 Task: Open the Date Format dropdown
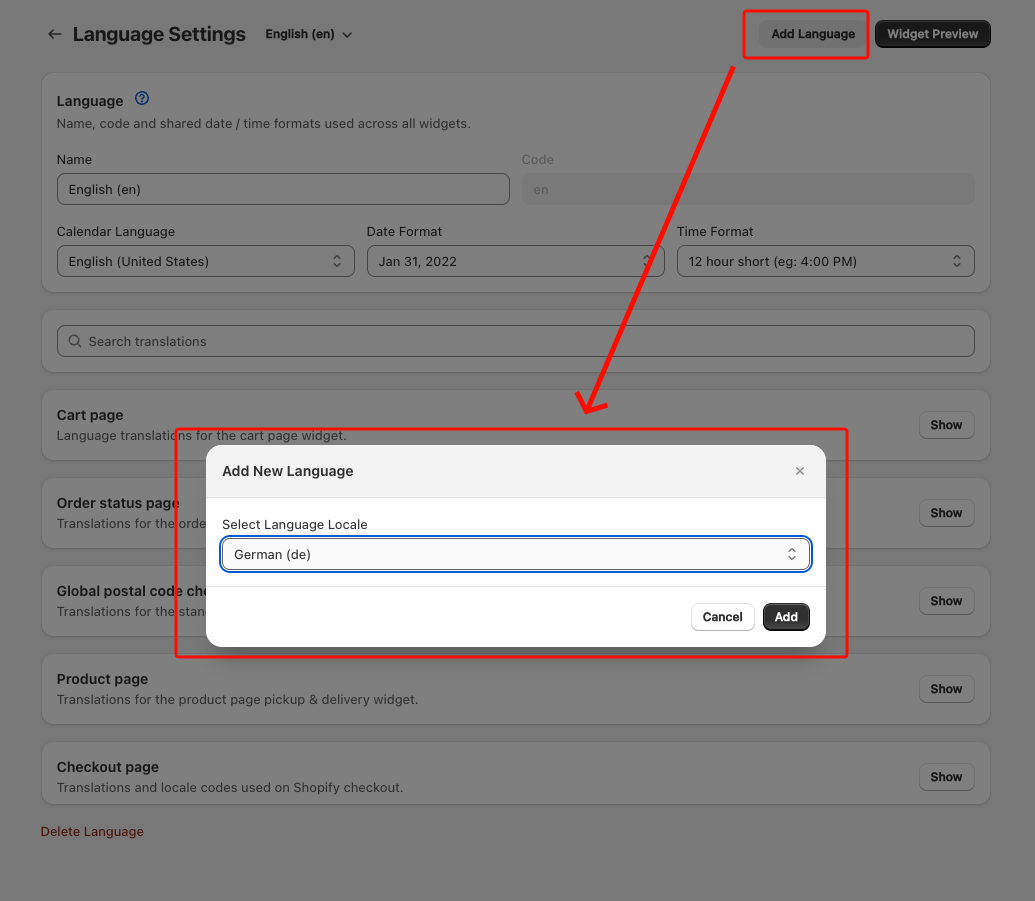point(516,261)
